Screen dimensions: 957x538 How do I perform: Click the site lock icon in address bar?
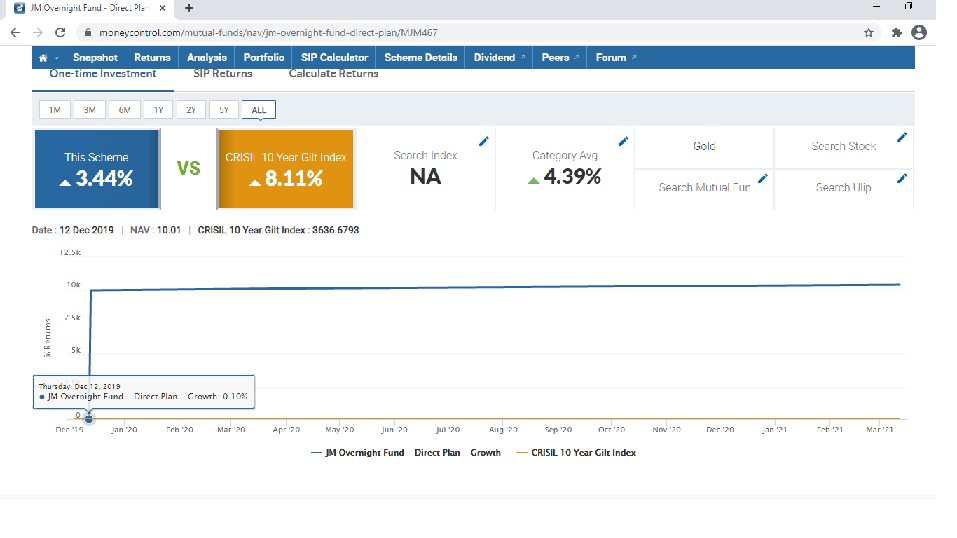click(88, 33)
